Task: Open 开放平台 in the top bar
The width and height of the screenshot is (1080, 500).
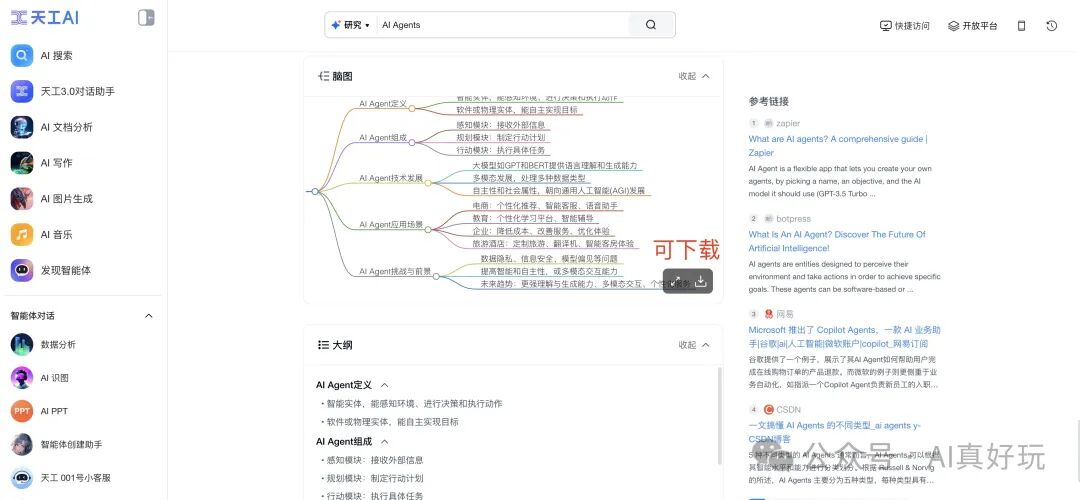Action: point(973,25)
